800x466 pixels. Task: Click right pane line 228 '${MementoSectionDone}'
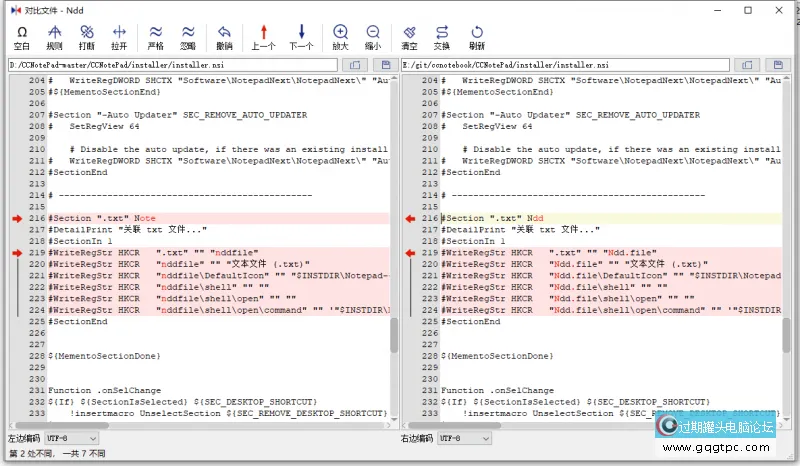tap(497, 356)
